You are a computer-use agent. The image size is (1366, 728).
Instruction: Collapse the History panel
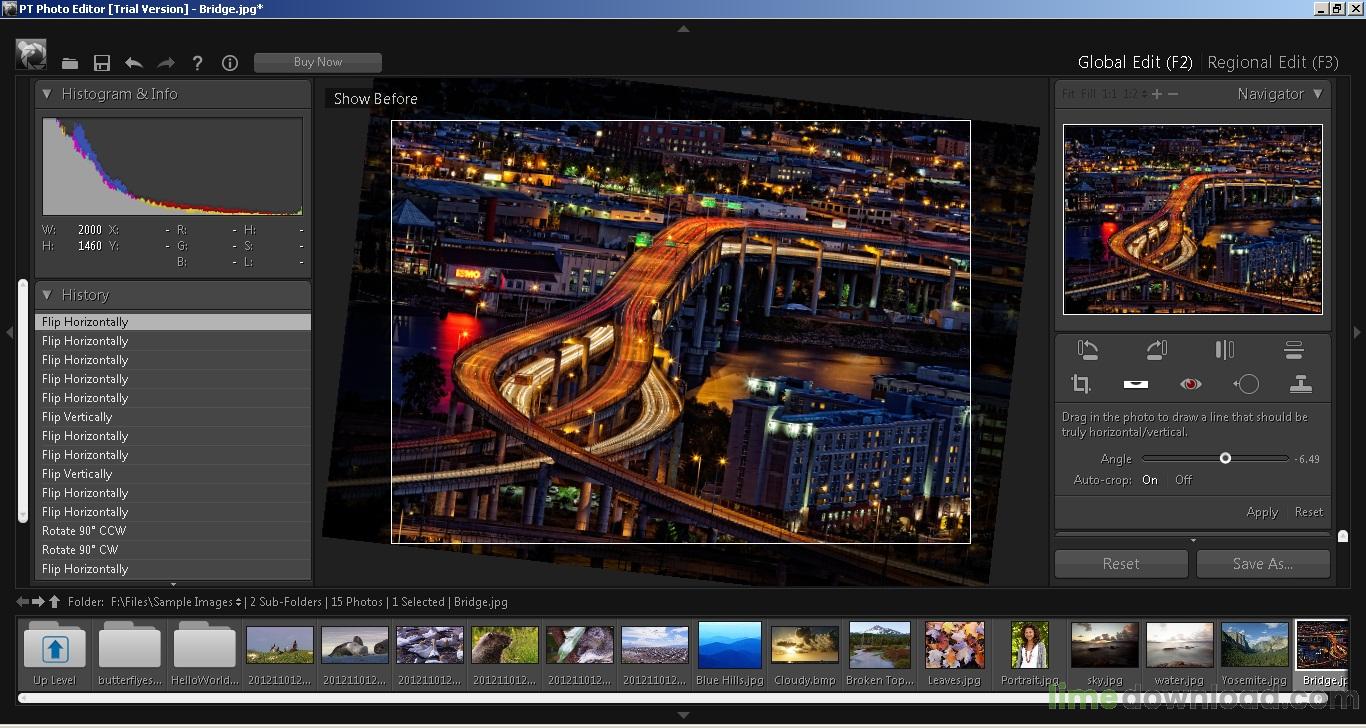[47, 295]
